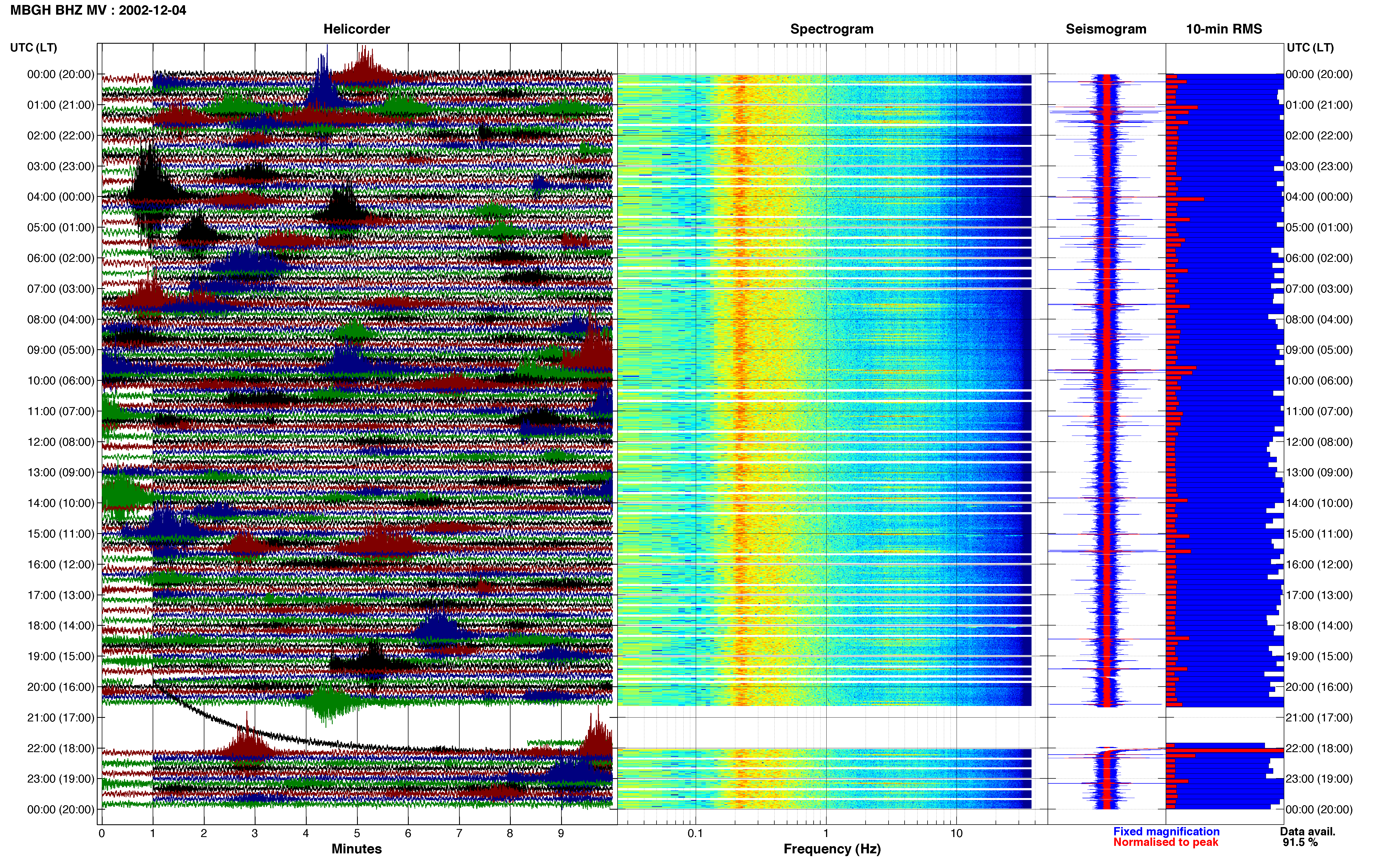The image size is (1388, 868).
Task: Click the Minutes axis title
Action: pos(356,849)
